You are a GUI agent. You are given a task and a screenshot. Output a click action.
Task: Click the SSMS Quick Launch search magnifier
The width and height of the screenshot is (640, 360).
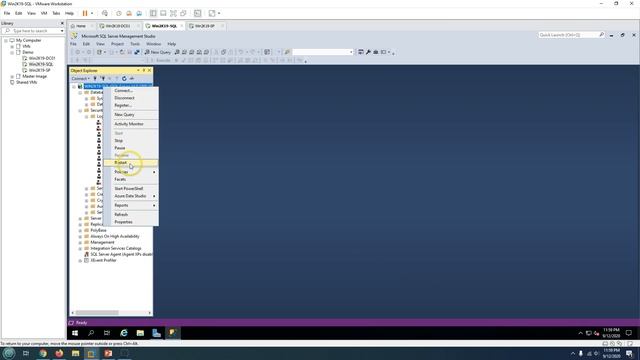[x=602, y=35]
